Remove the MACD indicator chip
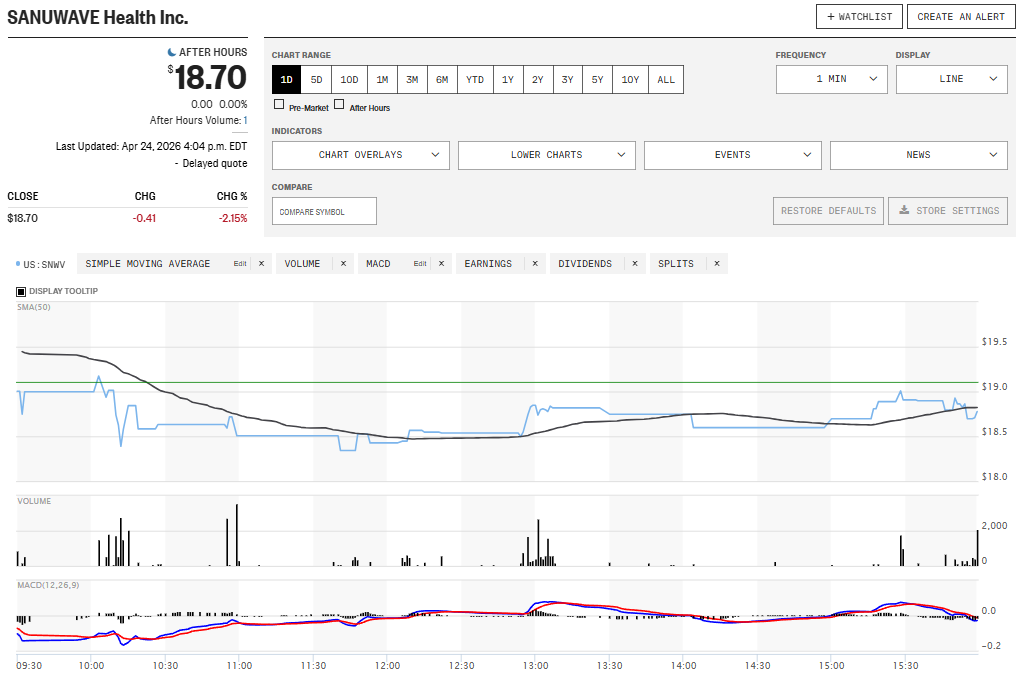 [441, 264]
